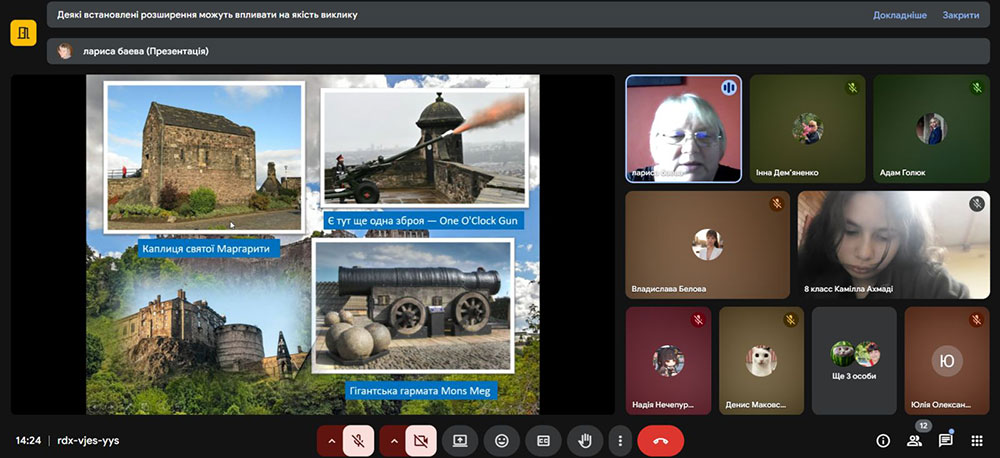Expand audio settings arrow beside microphone
The image size is (1000, 458).
coord(331,440)
